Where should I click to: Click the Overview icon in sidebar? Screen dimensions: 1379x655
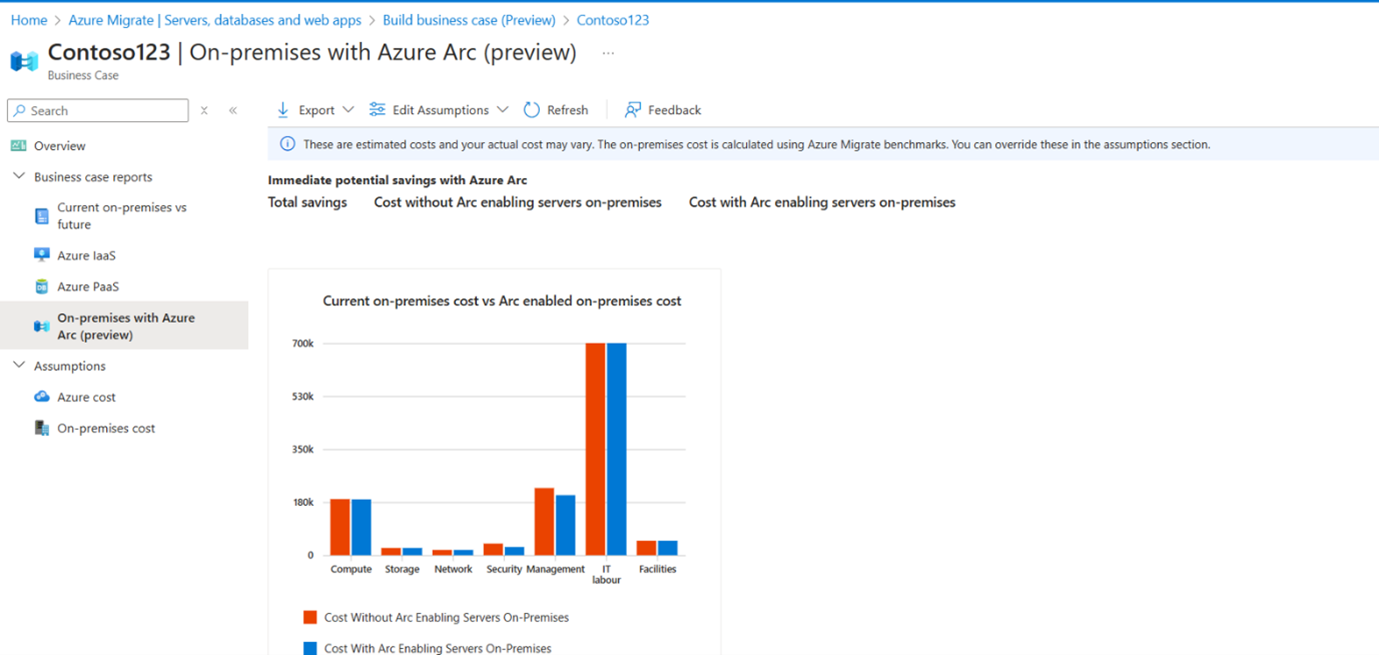coord(18,146)
